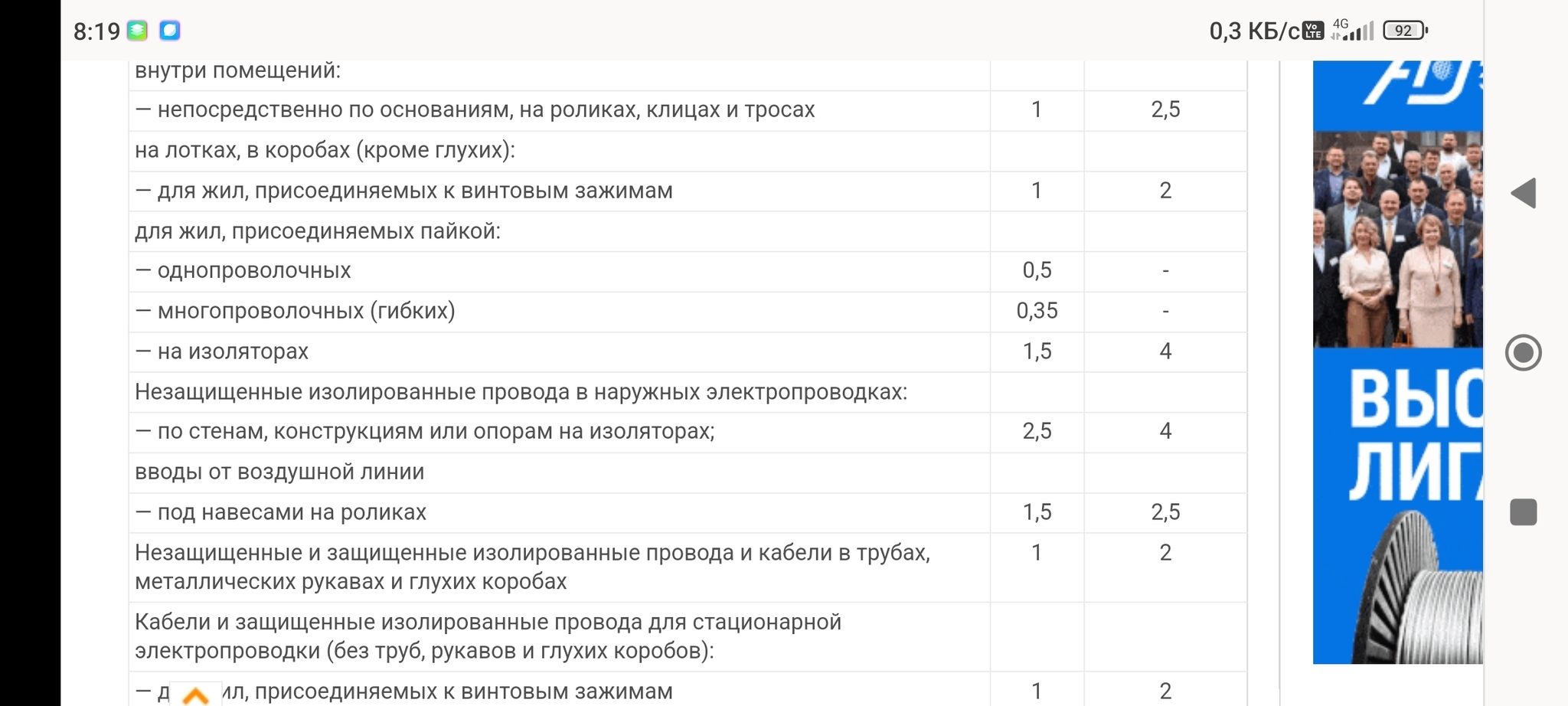
Task: Open the group photo in the ad banner
Action: 1397,239
